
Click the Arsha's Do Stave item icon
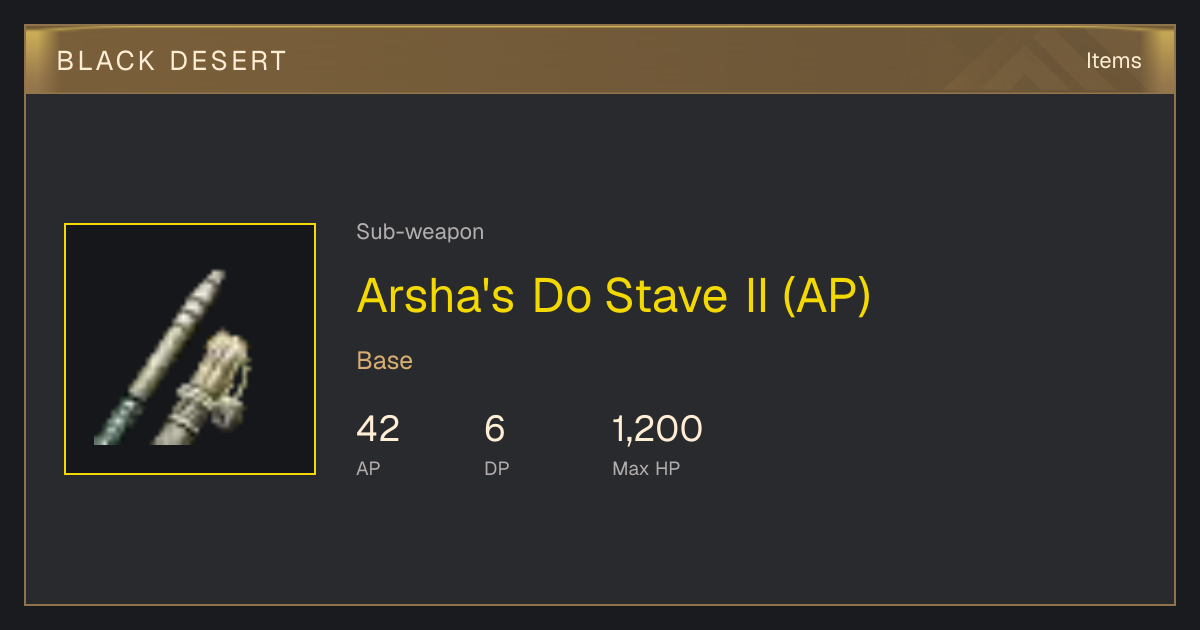coord(190,349)
